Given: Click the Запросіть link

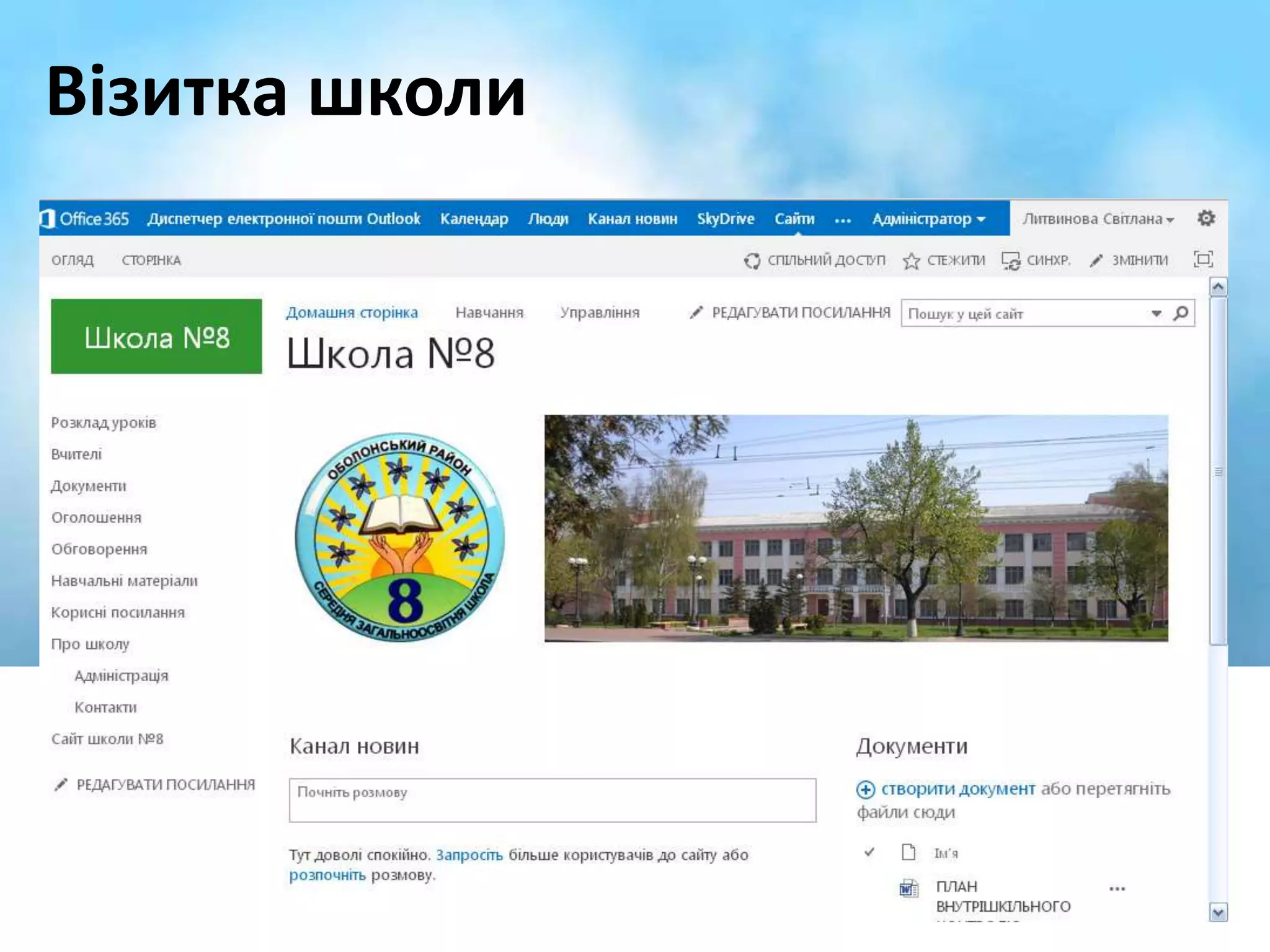Looking at the screenshot, I should click(x=469, y=855).
